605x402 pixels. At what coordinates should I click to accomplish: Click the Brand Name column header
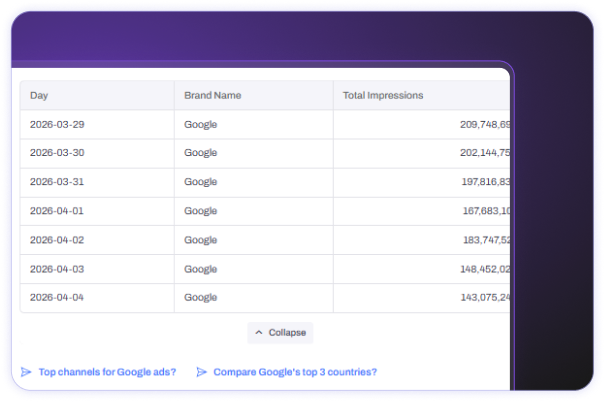212,96
